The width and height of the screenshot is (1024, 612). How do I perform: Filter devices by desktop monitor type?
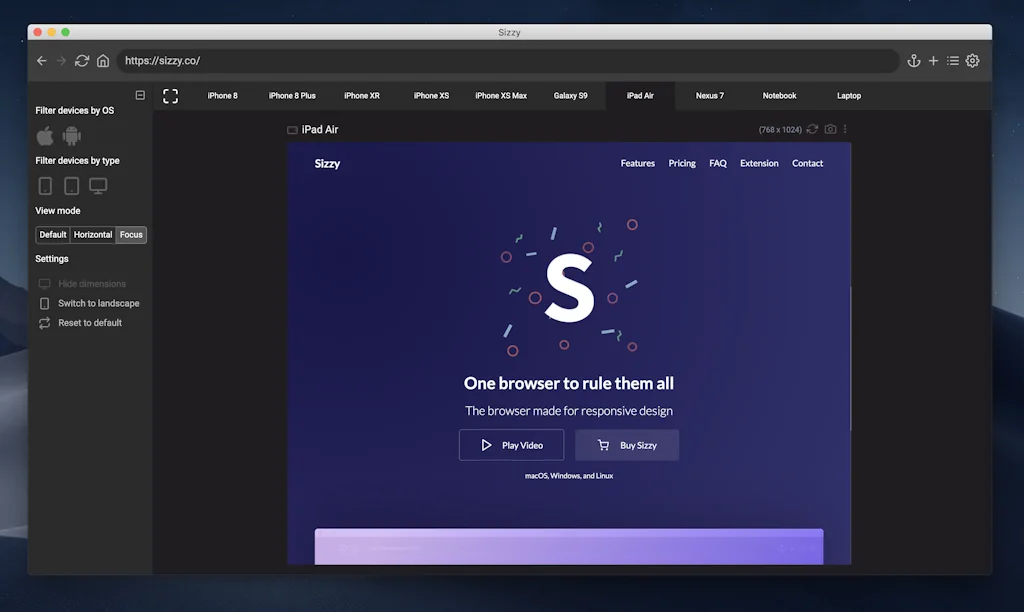click(x=98, y=186)
